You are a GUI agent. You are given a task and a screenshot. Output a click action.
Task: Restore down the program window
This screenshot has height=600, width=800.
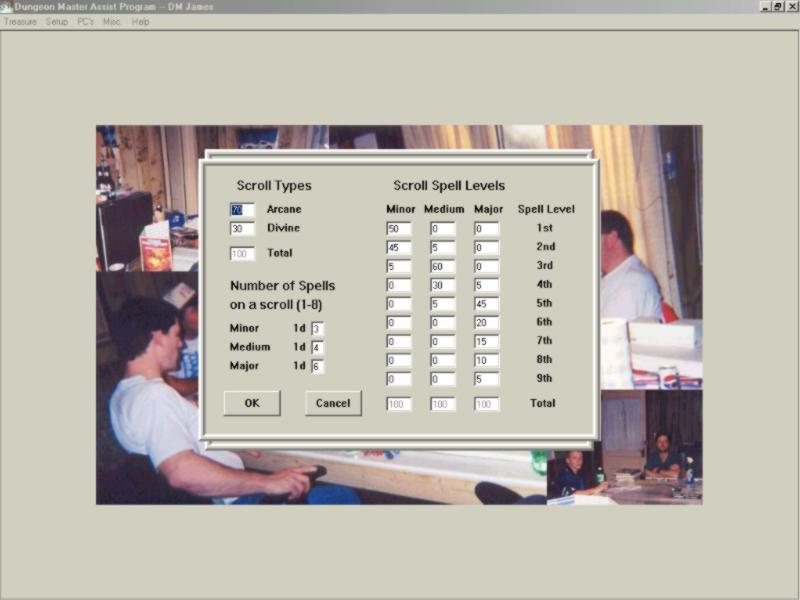pos(778,6)
